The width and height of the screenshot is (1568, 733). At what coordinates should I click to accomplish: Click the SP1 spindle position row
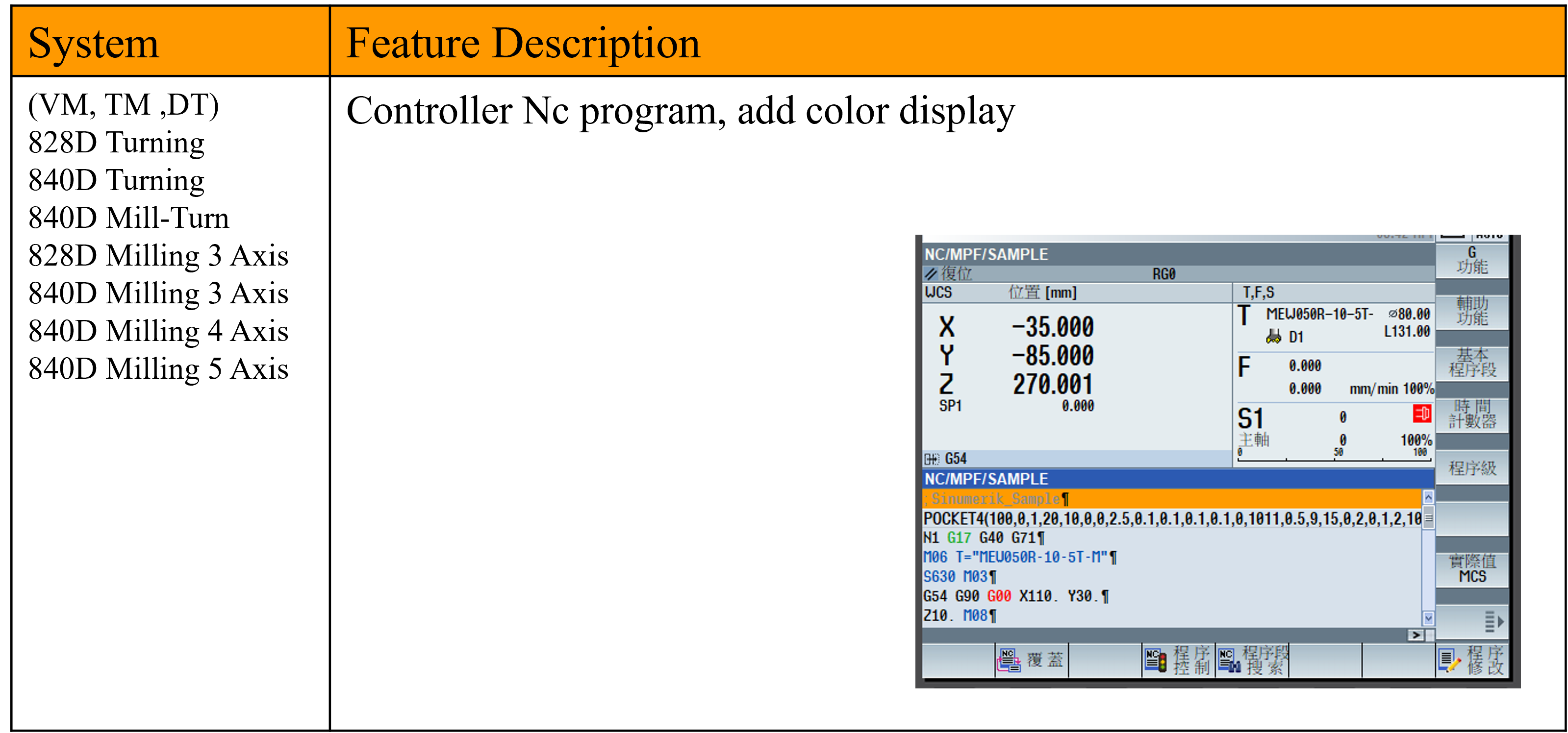pos(1016,406)
